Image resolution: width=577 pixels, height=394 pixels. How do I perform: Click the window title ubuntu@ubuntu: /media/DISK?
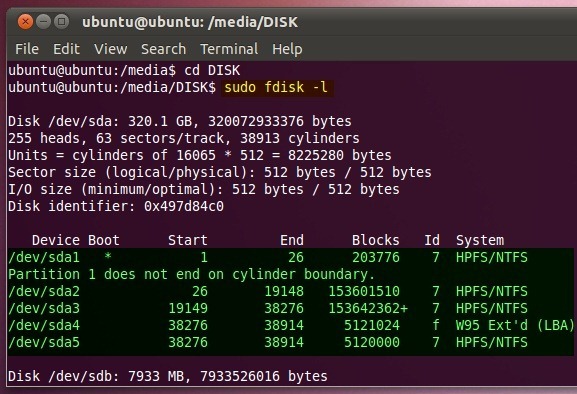[x=190, y=22]
